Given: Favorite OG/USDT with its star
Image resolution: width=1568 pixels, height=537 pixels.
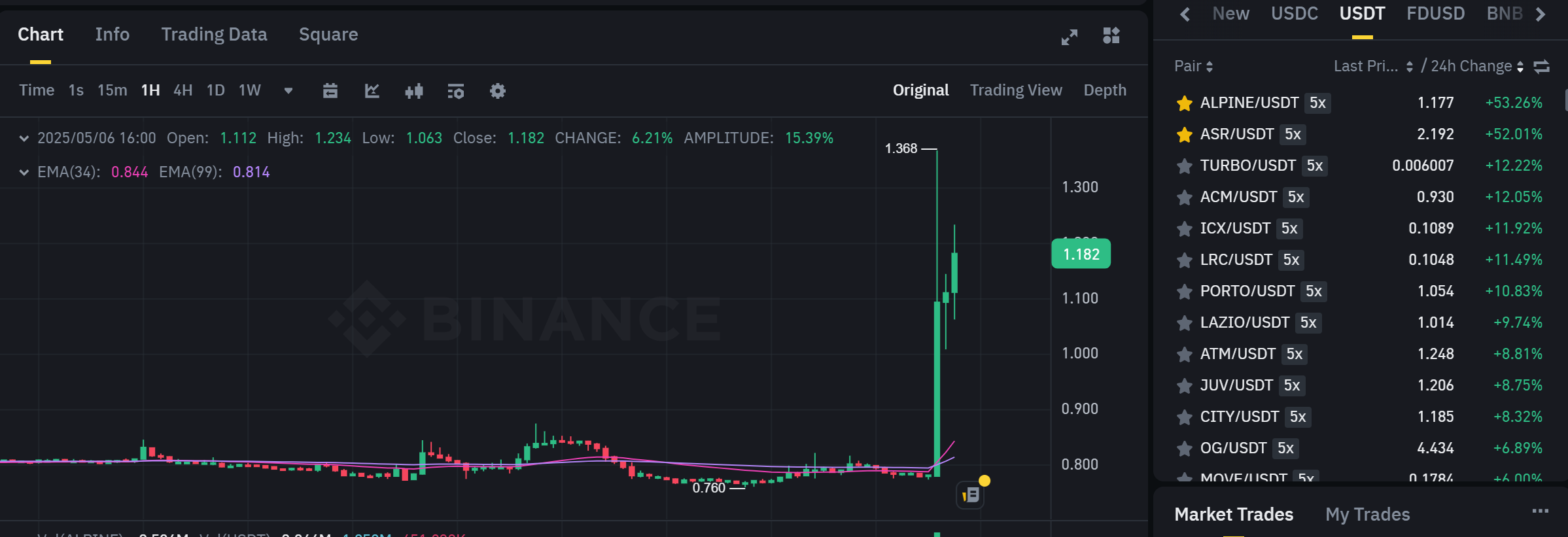Looking at the screenshot, I should click(1184, 449).
